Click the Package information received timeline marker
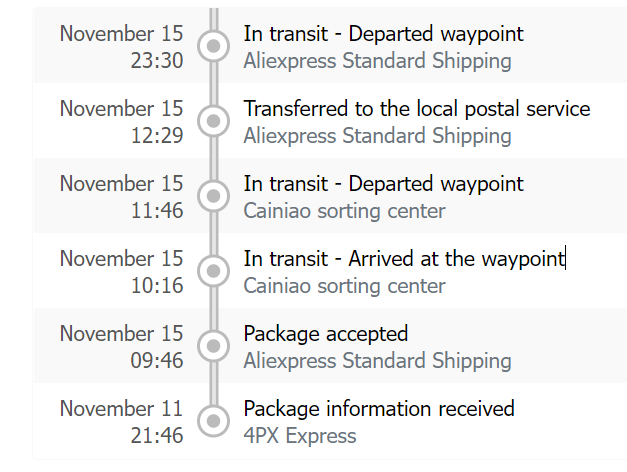627x472 pixels. tap(212, 421)
